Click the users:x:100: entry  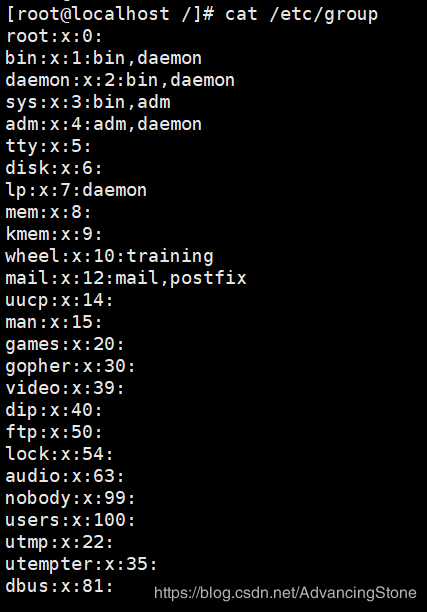[x=70, y=520]
